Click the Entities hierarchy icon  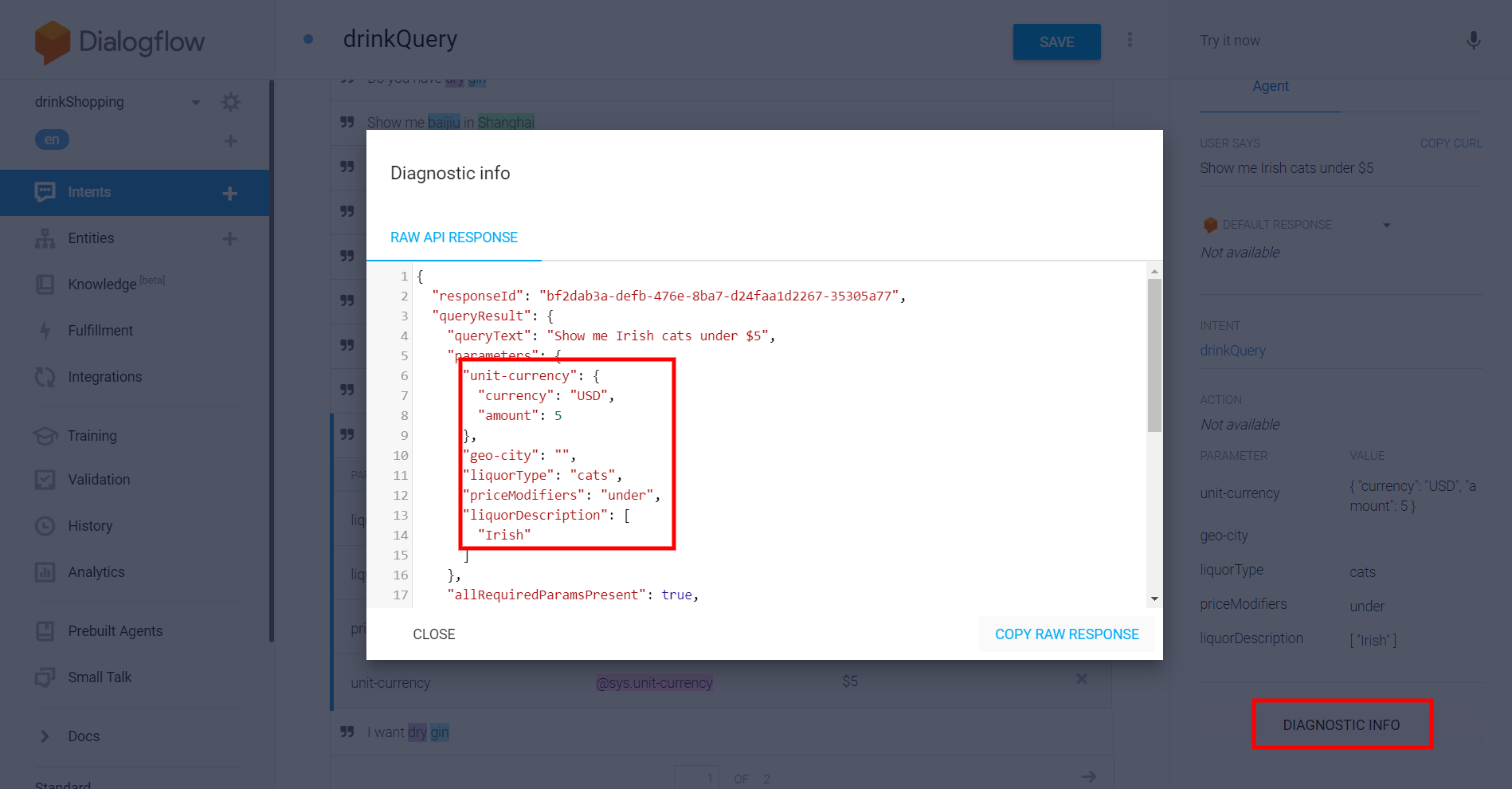45,238
